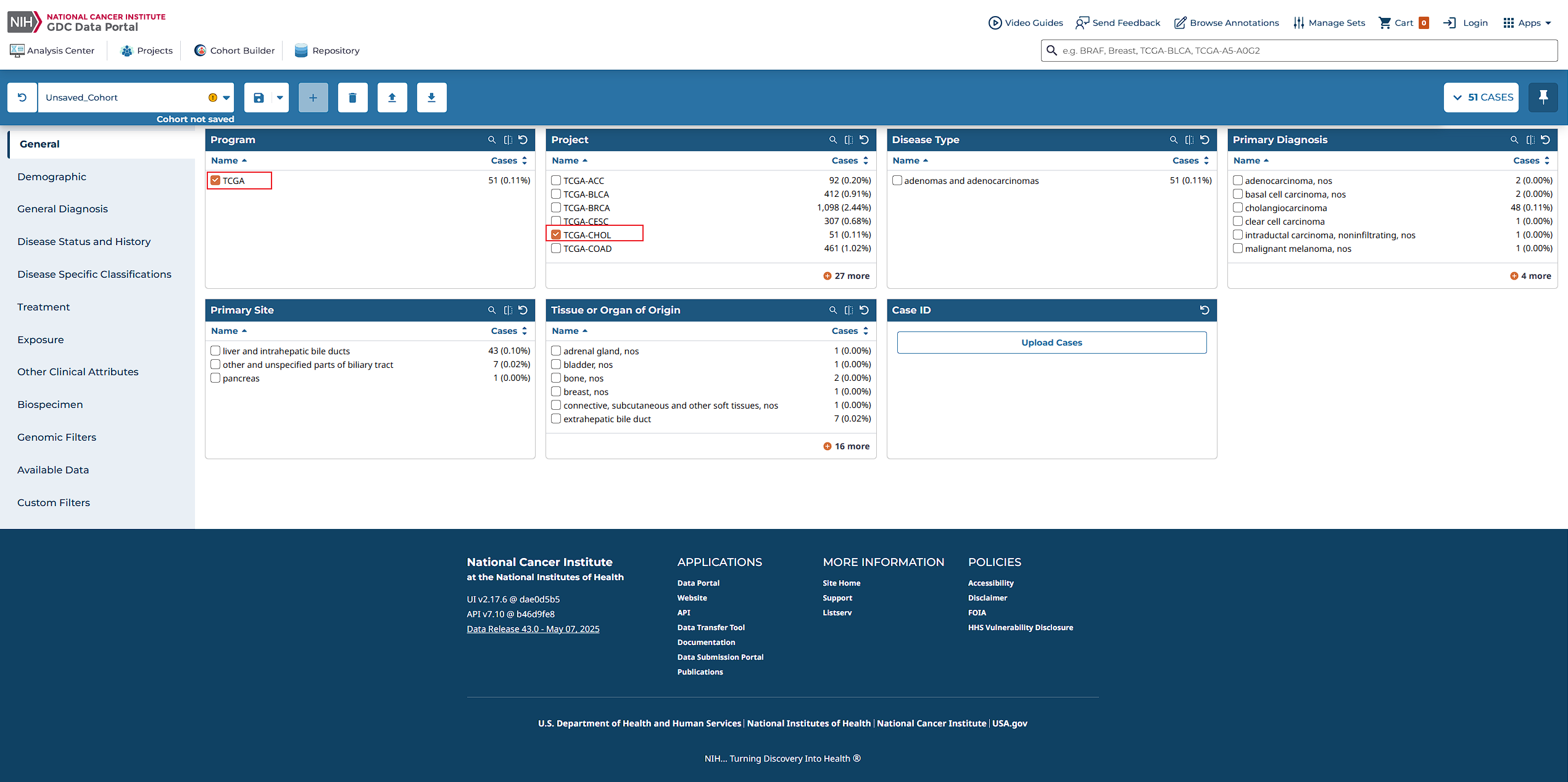1568x782 pixels.
Task: Save the cohort with the disk icon
Action: [259, 98]
